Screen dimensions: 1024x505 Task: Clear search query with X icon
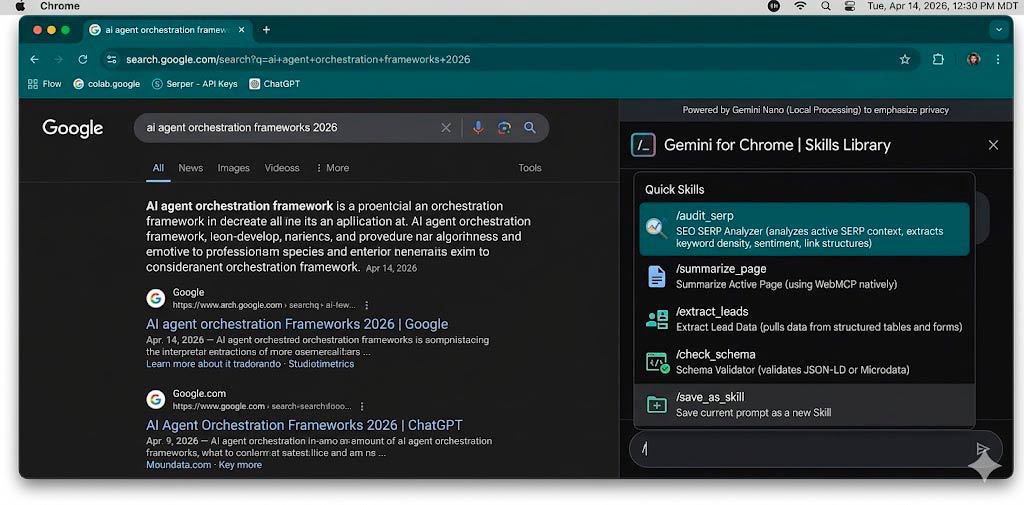pos(446,127)
